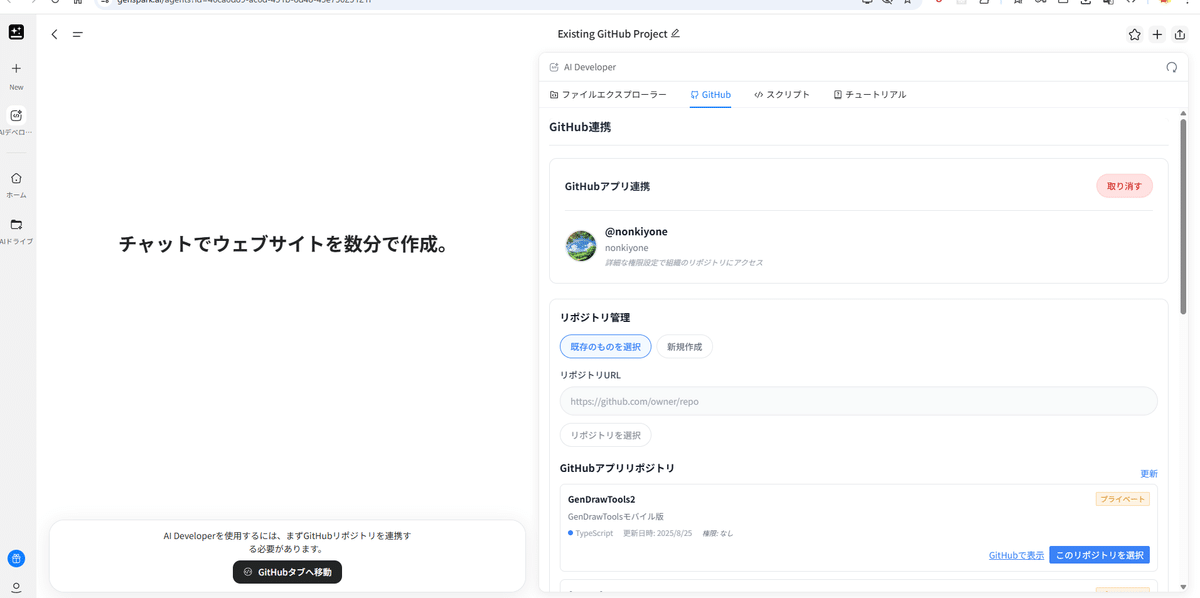Click the リポジトリを選択 button

point(605,435)
